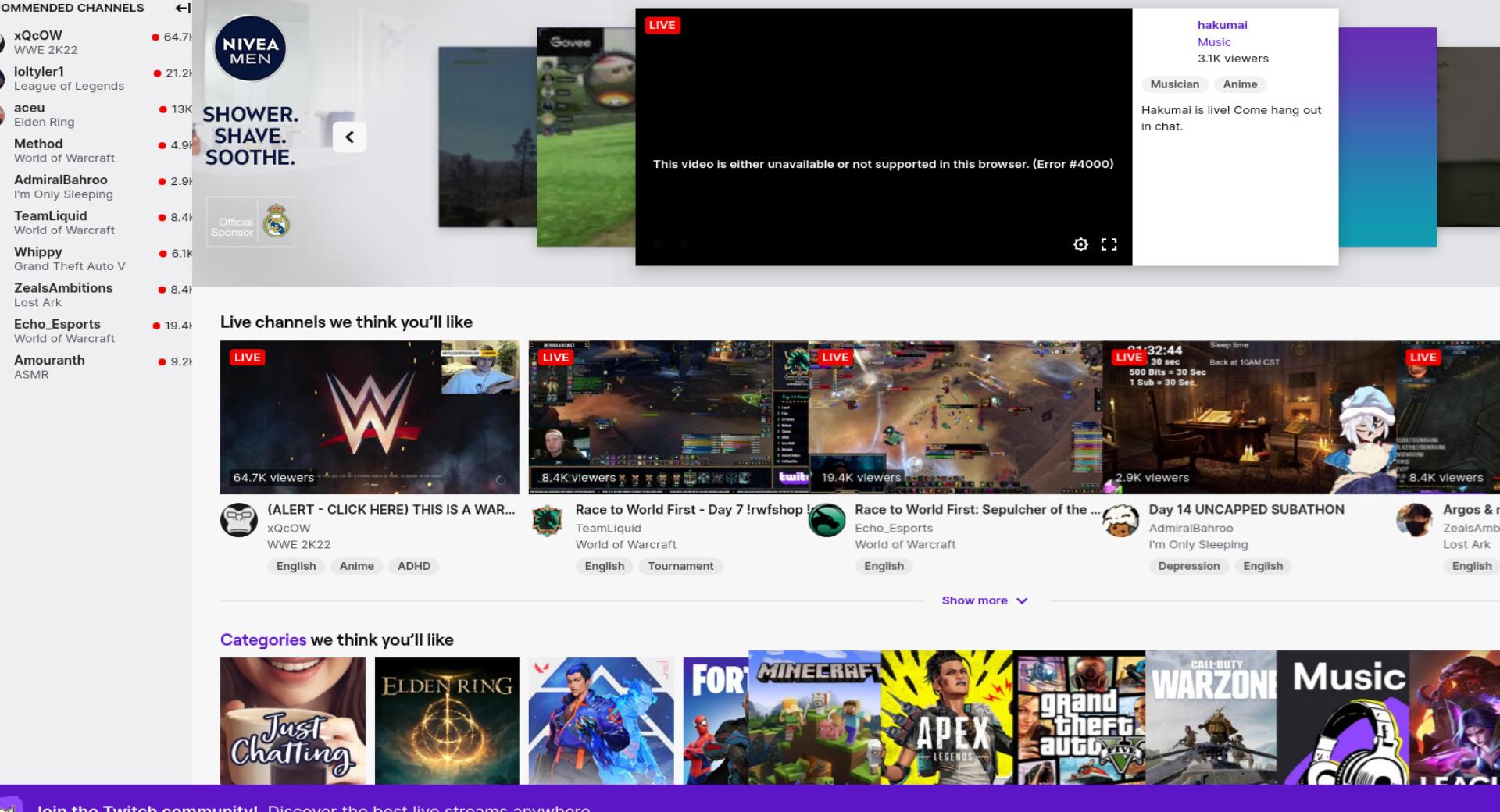This screenshot has width=1500, height=812.
Task: Open Echo_Esports Sepulcher stream thumbnail
Action: click(955, 417)
